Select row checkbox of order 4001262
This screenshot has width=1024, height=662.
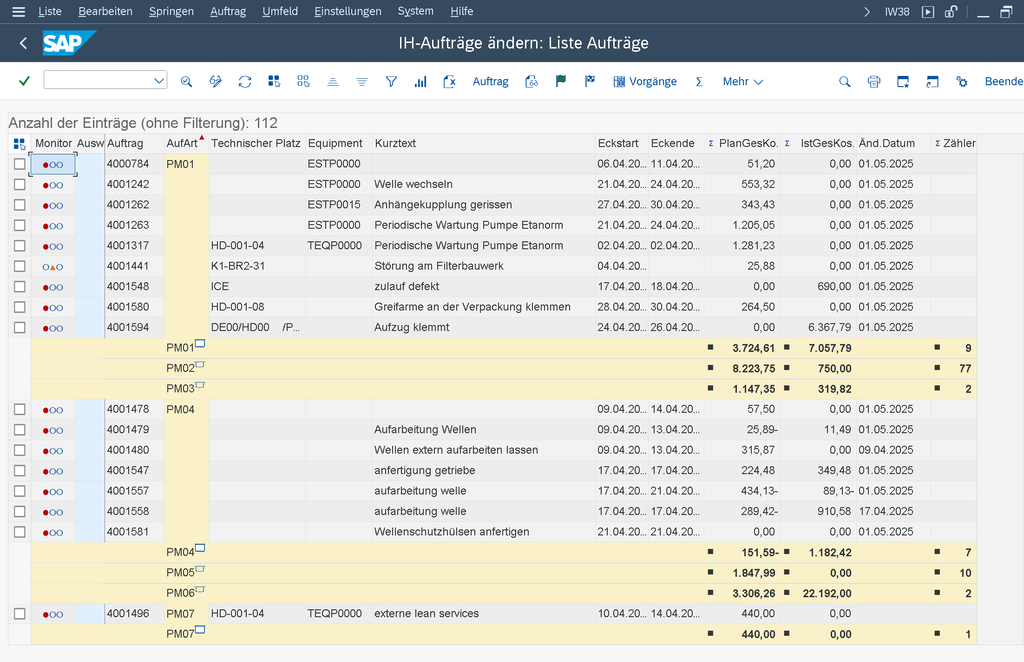tap(20, 205)
